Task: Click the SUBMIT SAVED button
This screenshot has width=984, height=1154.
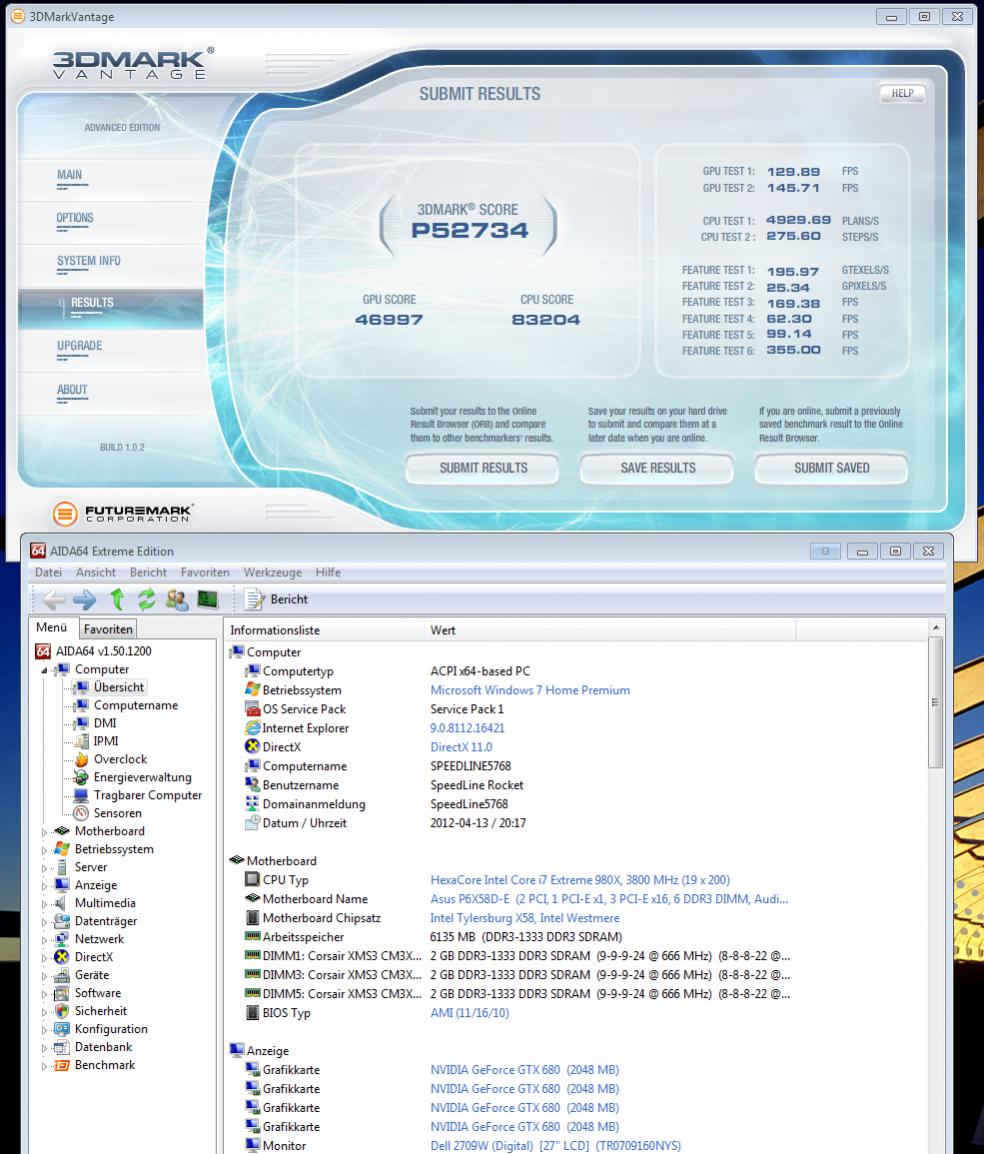Action: click(832, 468)
